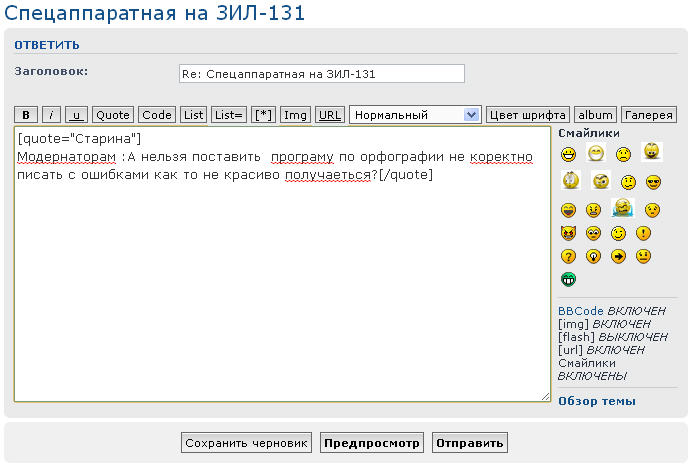Open the BBCode help link
The width and height of the screenshot is (693, 468).
pos(581,311)
